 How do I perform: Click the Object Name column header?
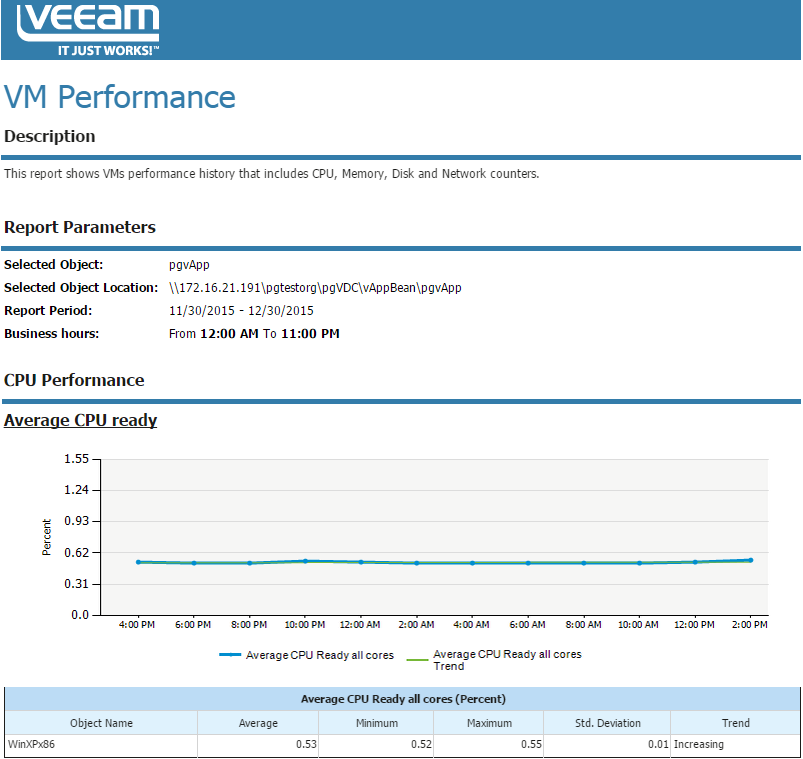(101, 723)
